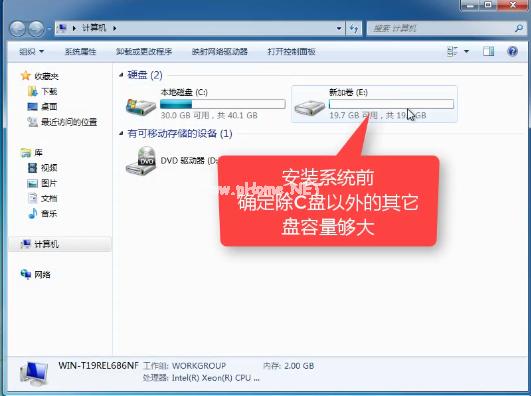The image size is (531, 396).
Task: Close the 计算机 window
Action: tap(513, 5)
